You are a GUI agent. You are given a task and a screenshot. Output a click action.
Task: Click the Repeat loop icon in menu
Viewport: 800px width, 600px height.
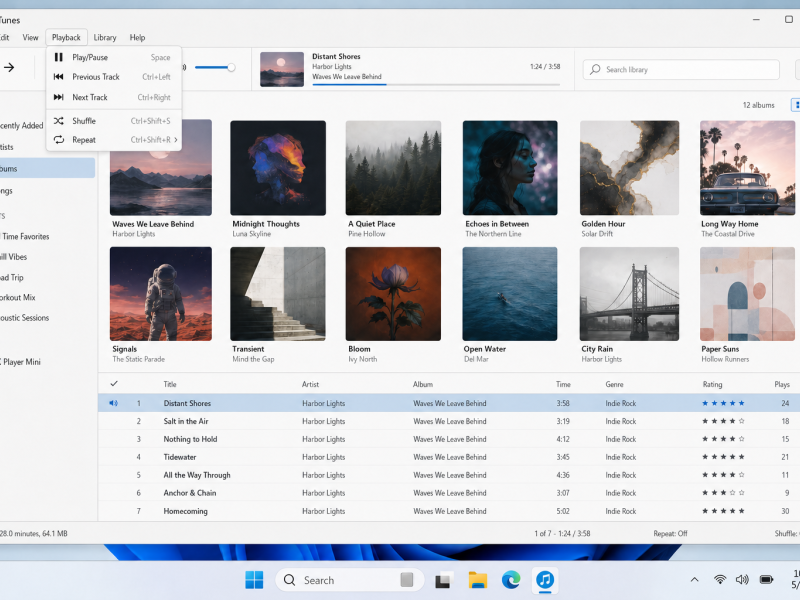(59, 140)
